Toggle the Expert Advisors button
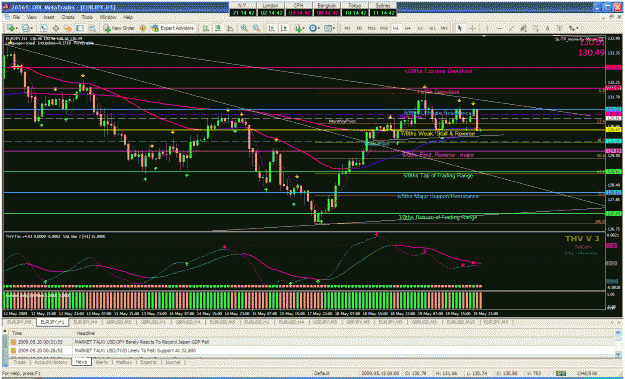 (173, 28)
